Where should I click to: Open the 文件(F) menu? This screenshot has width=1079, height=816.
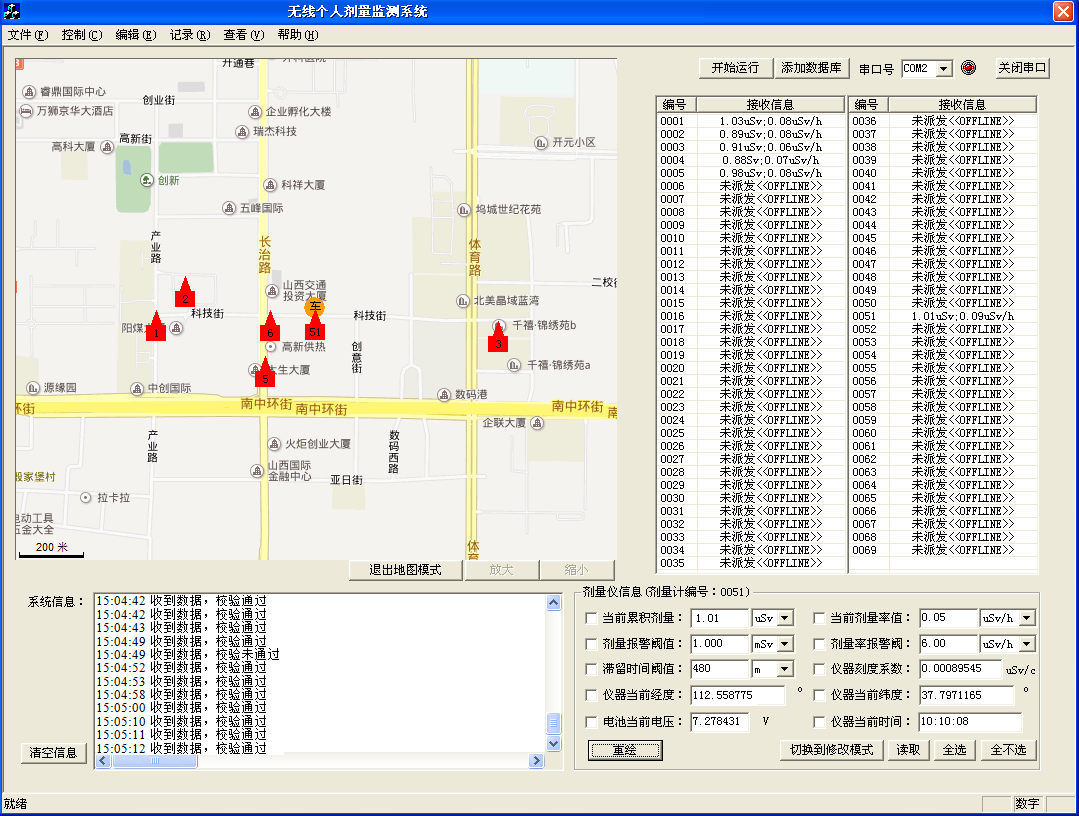point(28,34)
